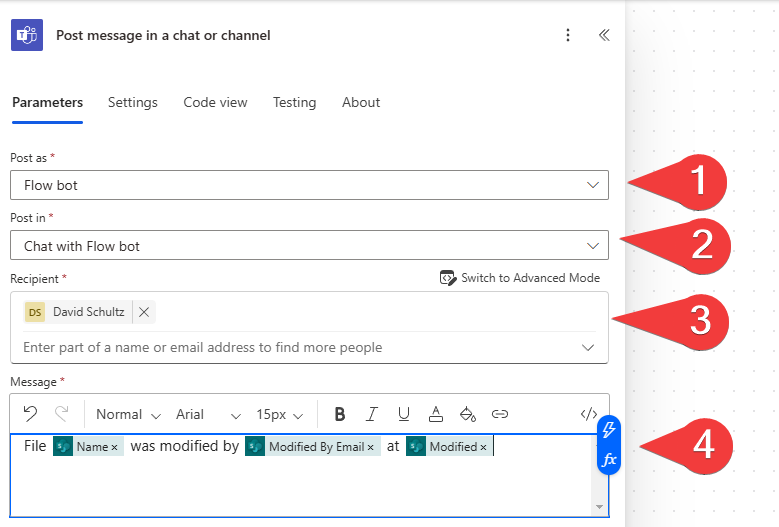
Task: Click the Modified By Email token
Action: (x=313, y=446)
